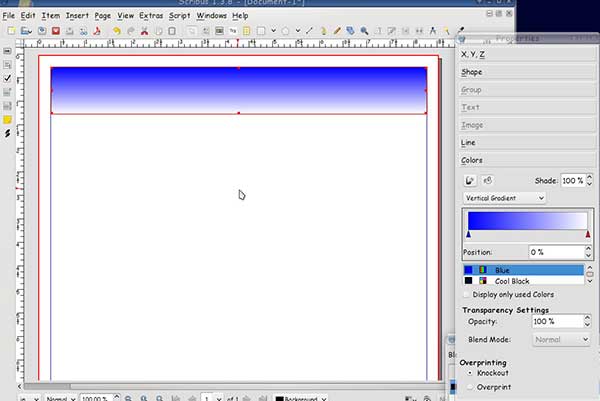
Task: Click the Undo arrow icon
Action: click(x=116, y=31)
